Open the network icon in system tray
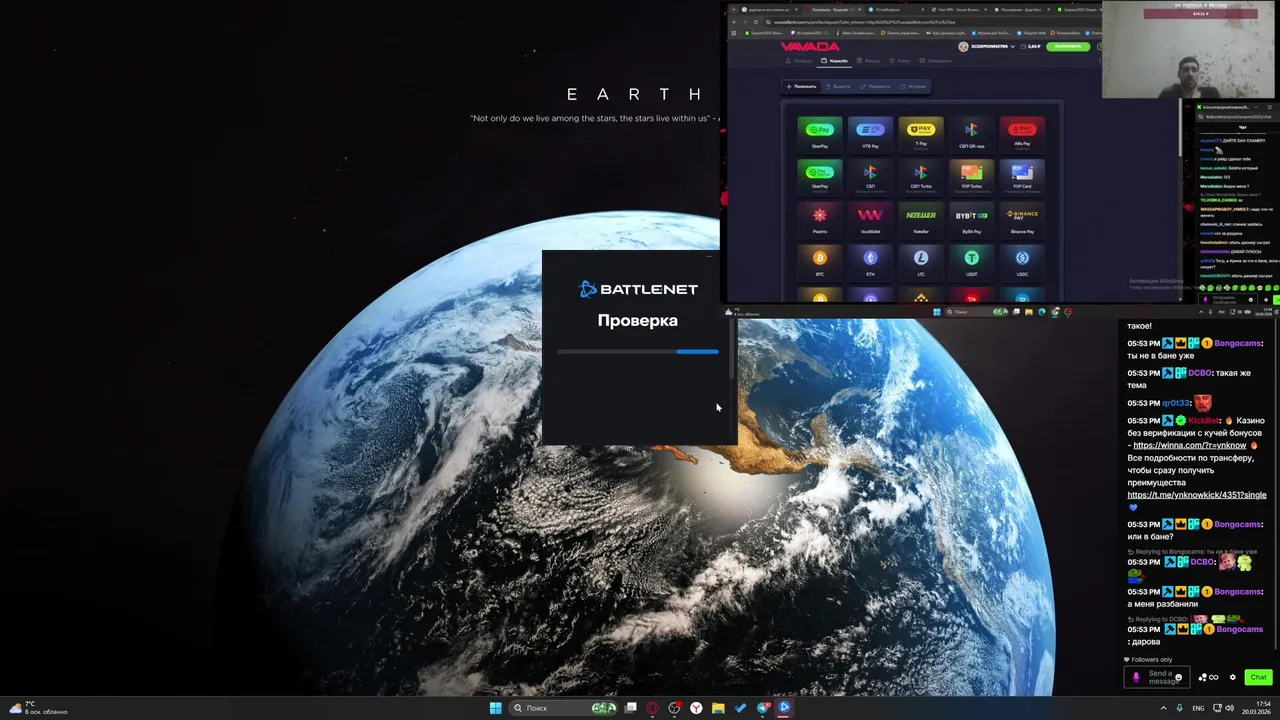 point(1217,708)
